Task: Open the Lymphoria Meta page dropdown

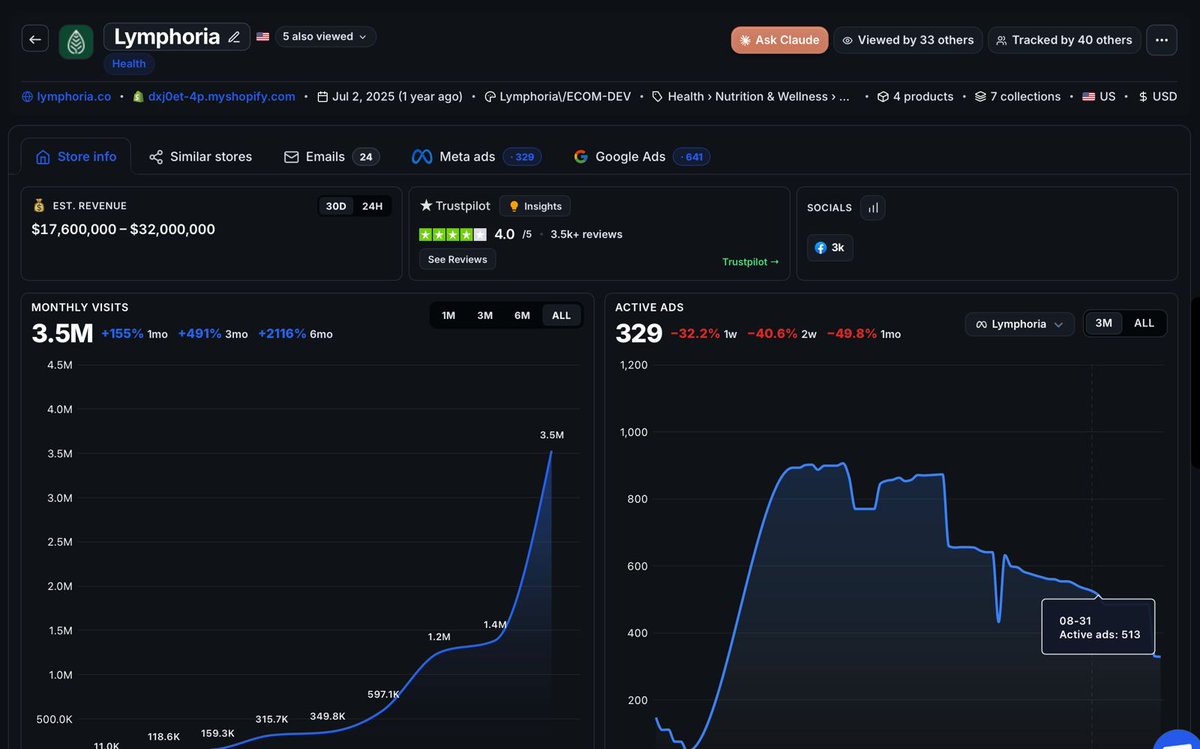Action: pos(1019,324)
